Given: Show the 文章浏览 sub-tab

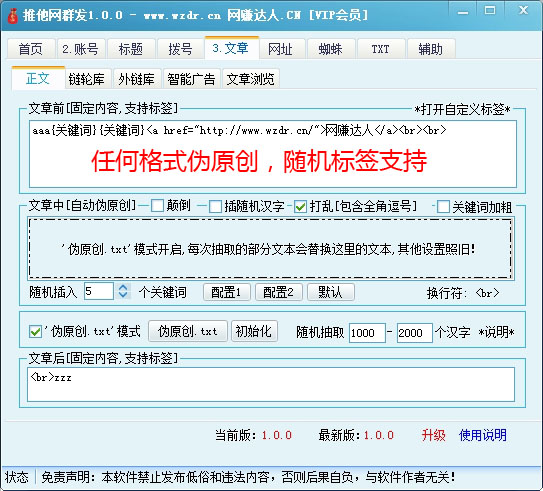Looking at the screenshot, I should [251, 79].
